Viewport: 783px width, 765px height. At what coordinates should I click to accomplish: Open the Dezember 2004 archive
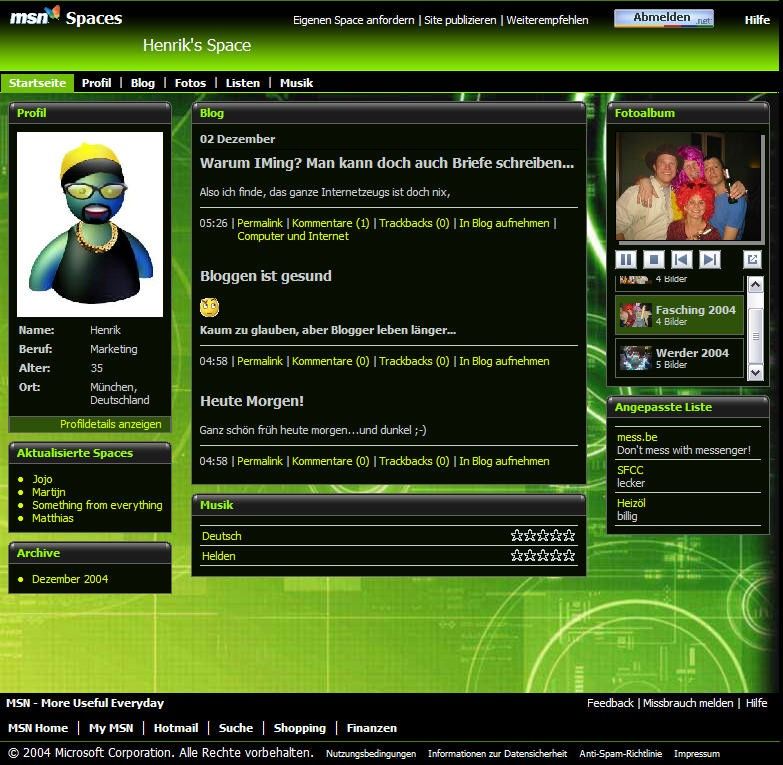[70, 579]
